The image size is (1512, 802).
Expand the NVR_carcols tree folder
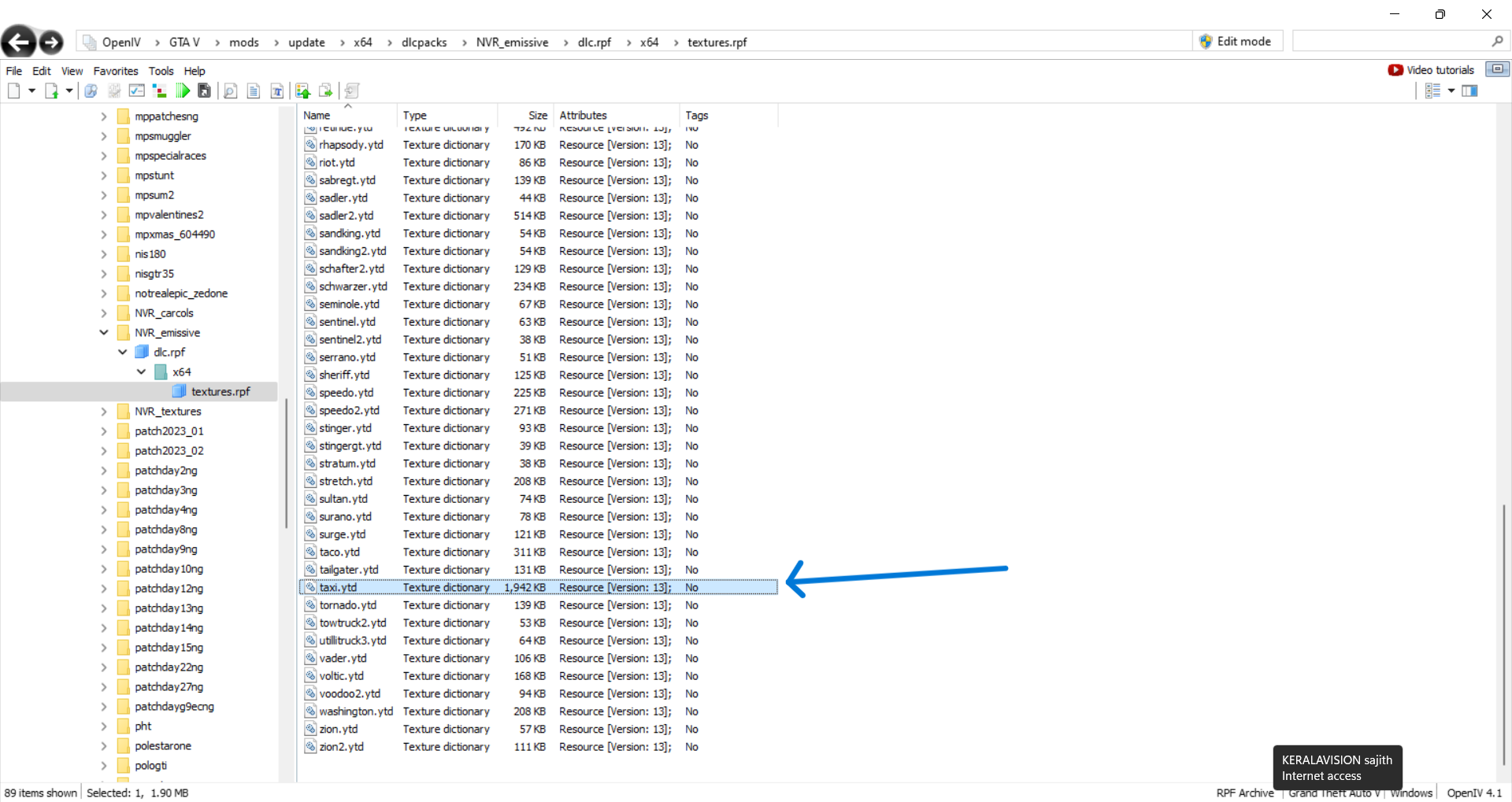point(103,312)
